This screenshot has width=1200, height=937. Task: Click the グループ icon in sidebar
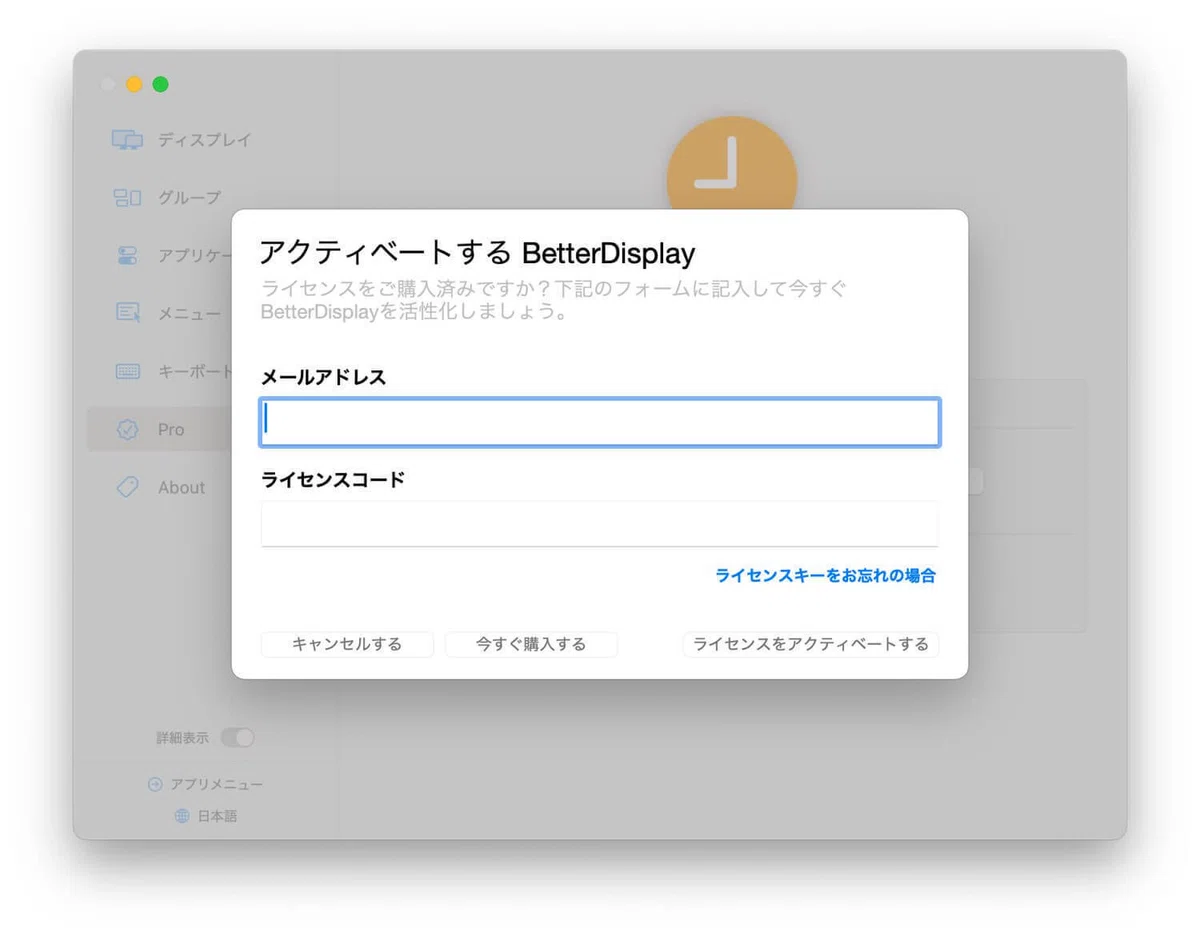[x=127, y=198]
